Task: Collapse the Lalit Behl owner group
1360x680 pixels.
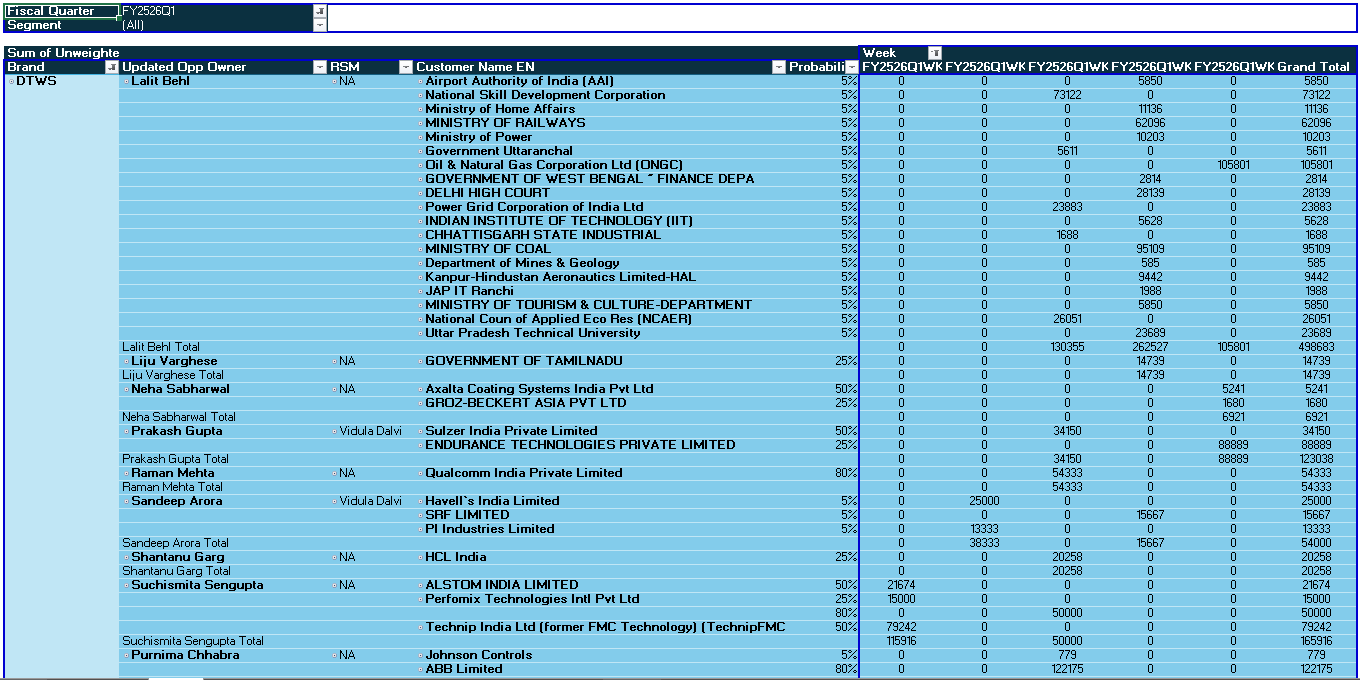Action: [126, 81]
